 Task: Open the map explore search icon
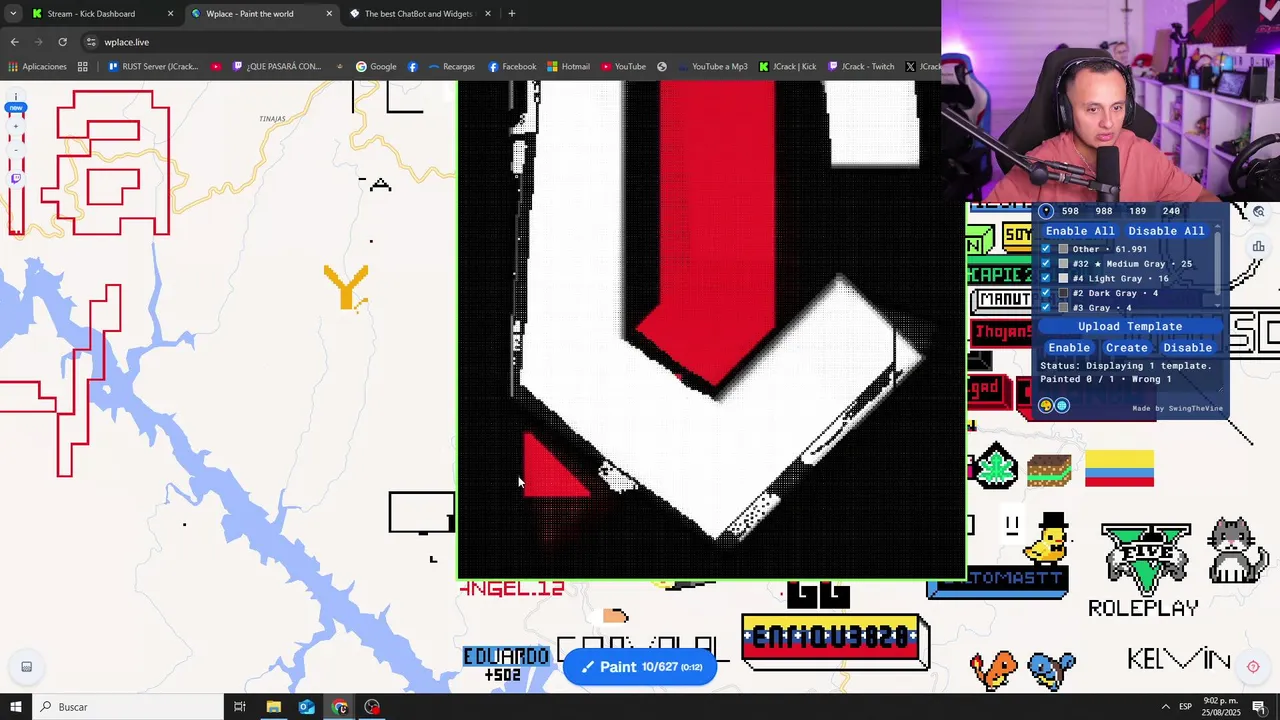[1259, 212]
